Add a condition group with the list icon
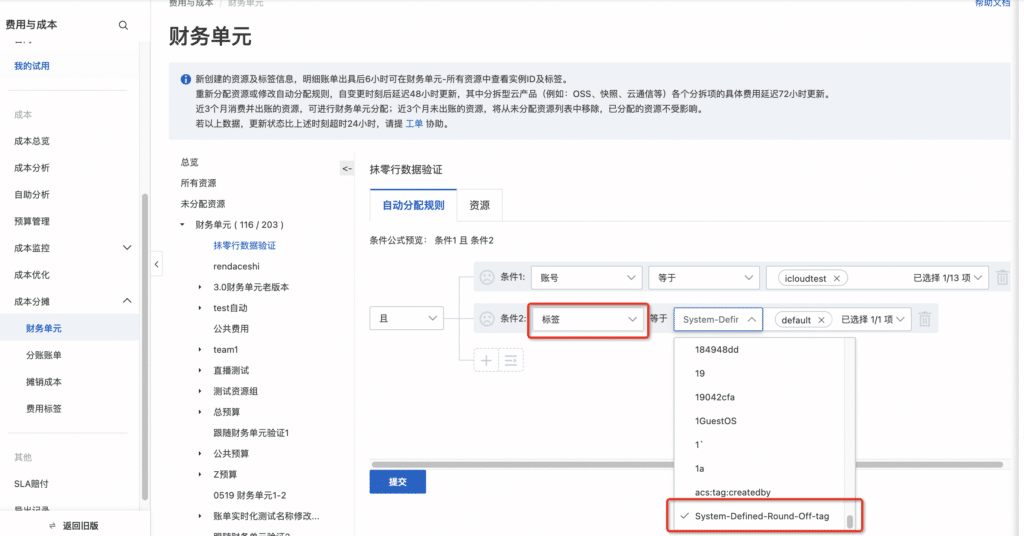Viewport: 1024px width, 536px height. (511, 360)
